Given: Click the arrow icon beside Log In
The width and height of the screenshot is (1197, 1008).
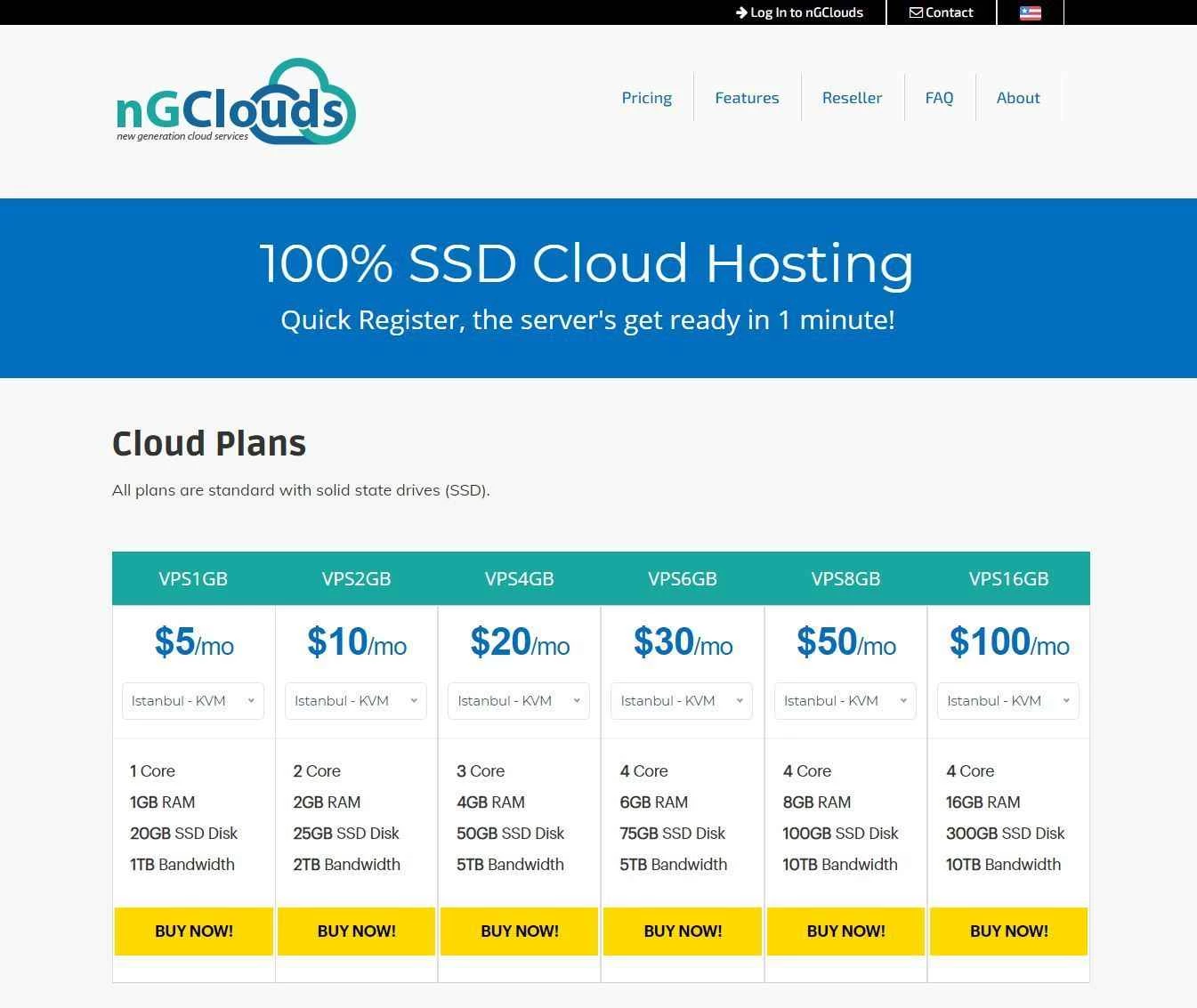Looking at the screenshot, I should (x=741, y=12).
